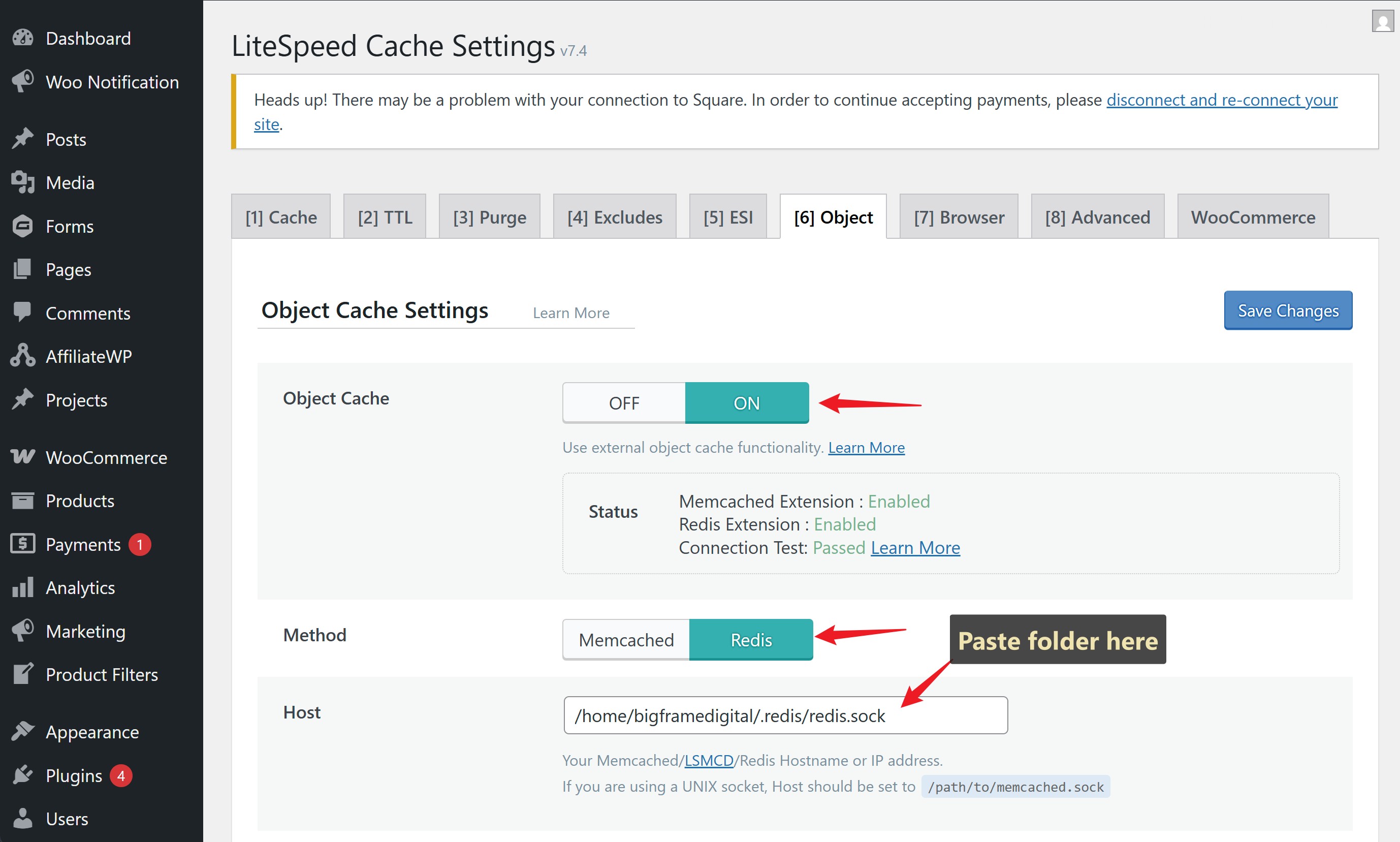This screenshot has width=1400, height=842.
Task: Click the Save Changes button
Action: pyautogui.click(x=1287, y=310)
